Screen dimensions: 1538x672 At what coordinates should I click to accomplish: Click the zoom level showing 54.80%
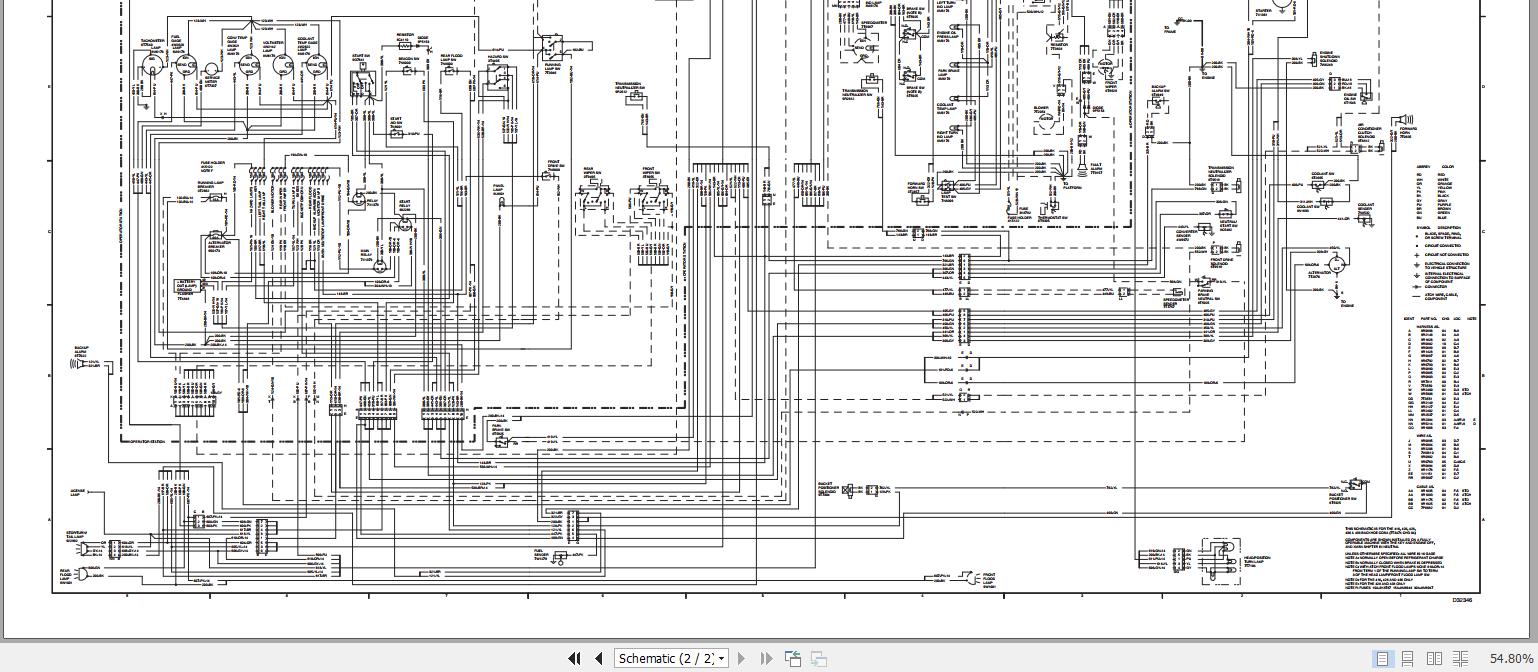click(1511, 658)
